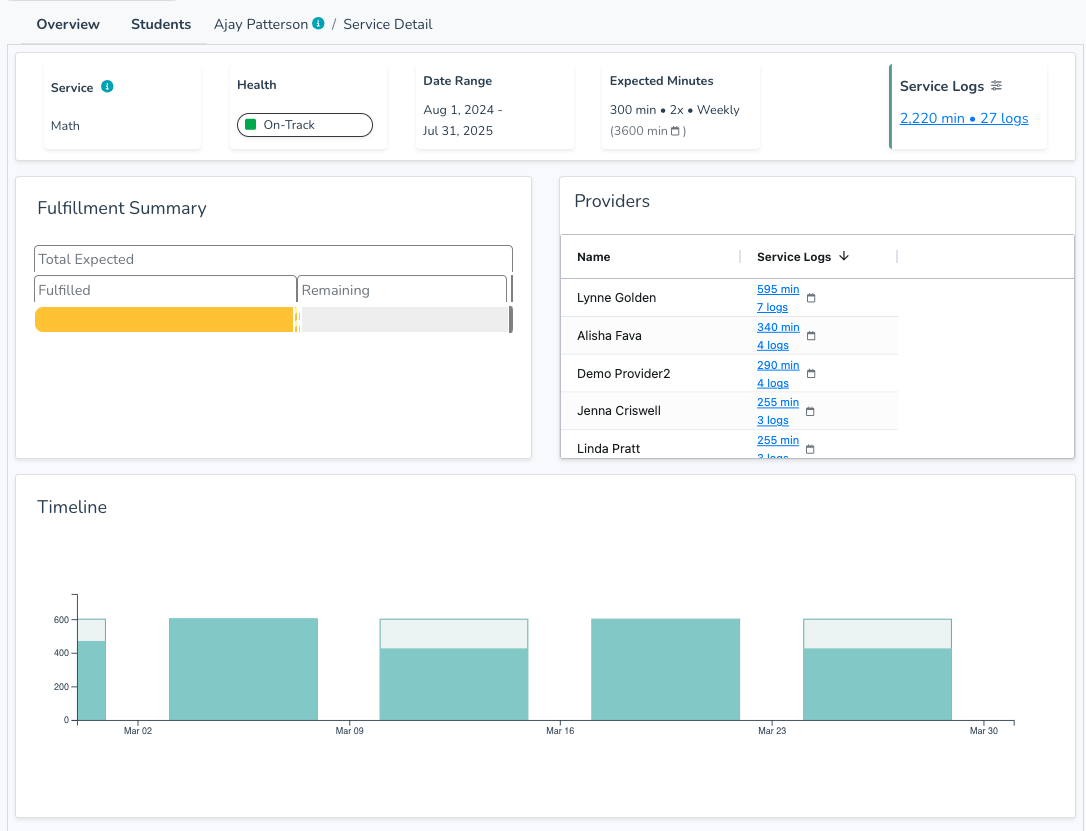Click calendar icon in Alisha Fava row

pos(811,336)
